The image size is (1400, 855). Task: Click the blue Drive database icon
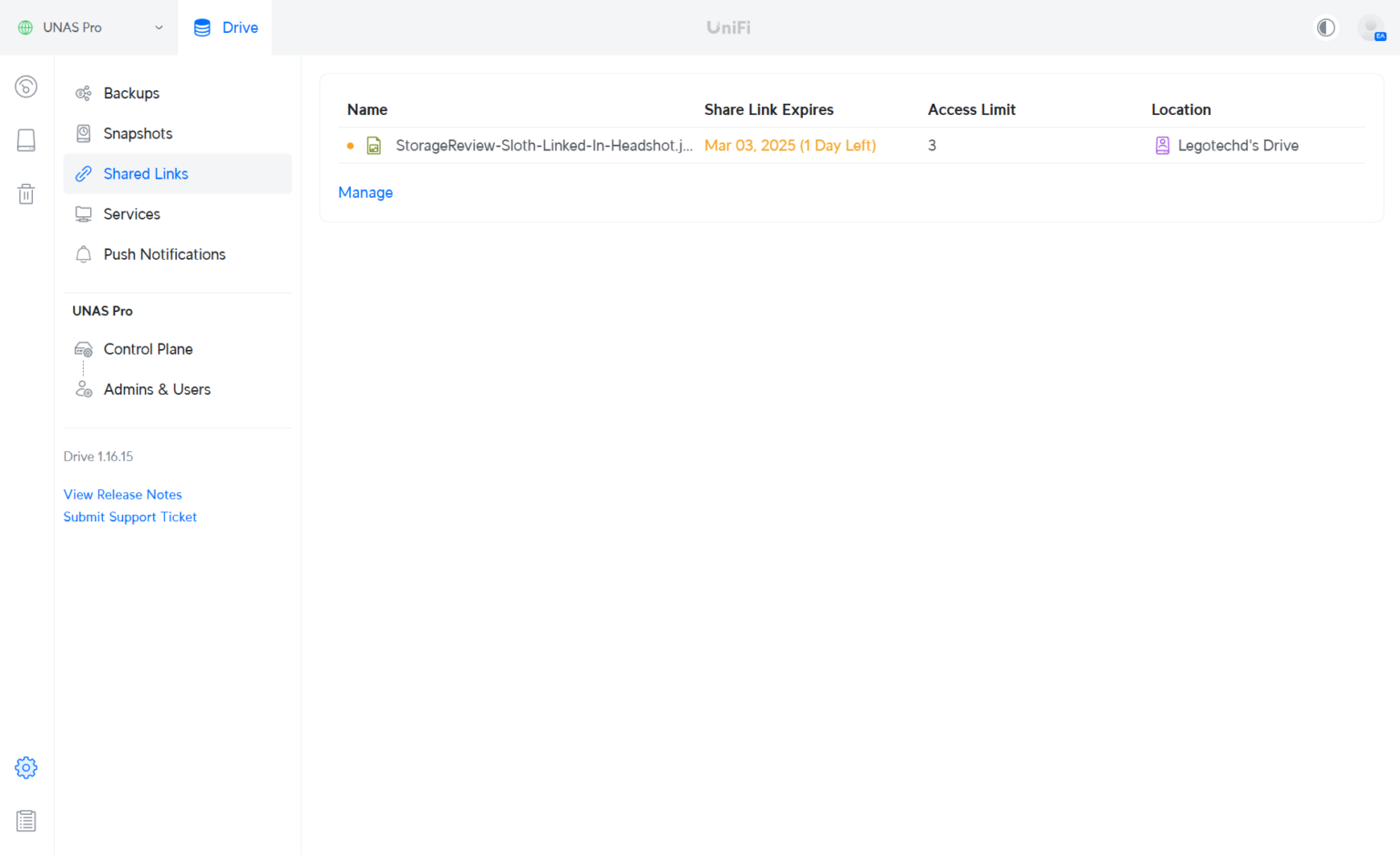tap(202, 27)
